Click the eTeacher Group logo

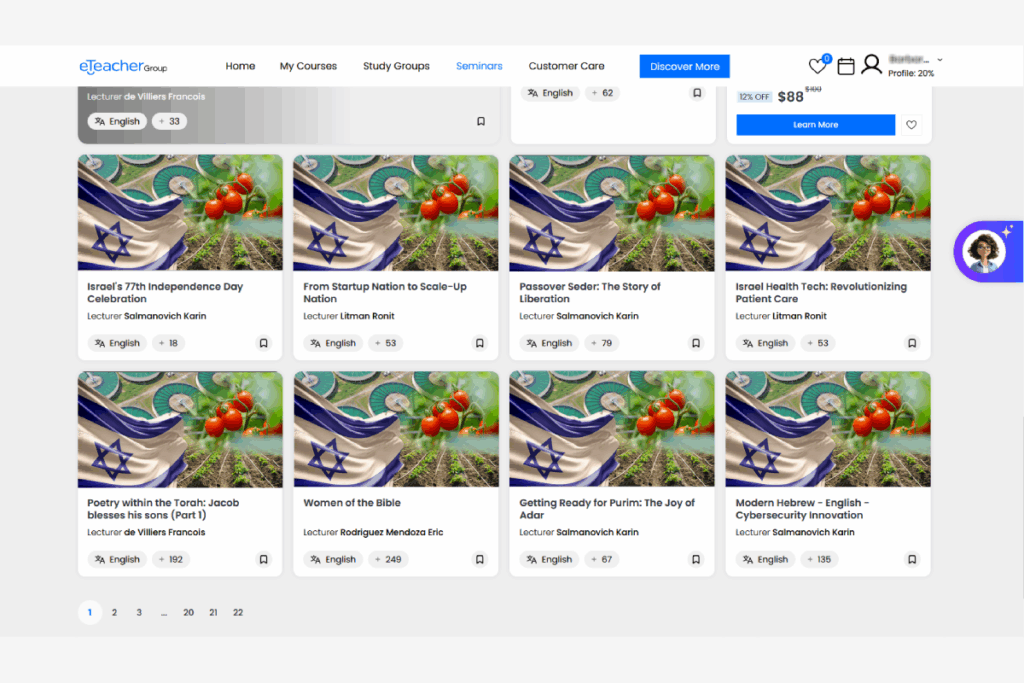point(123,66)
